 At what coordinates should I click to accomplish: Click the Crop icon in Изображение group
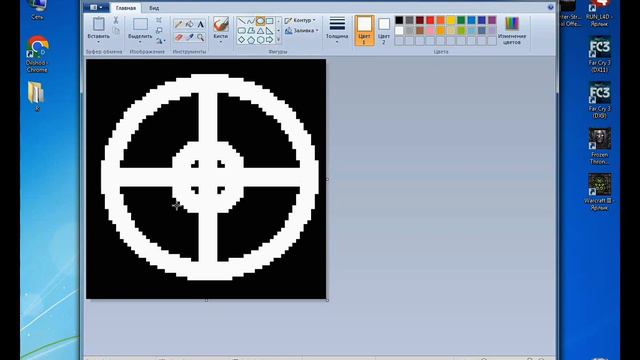159,20
